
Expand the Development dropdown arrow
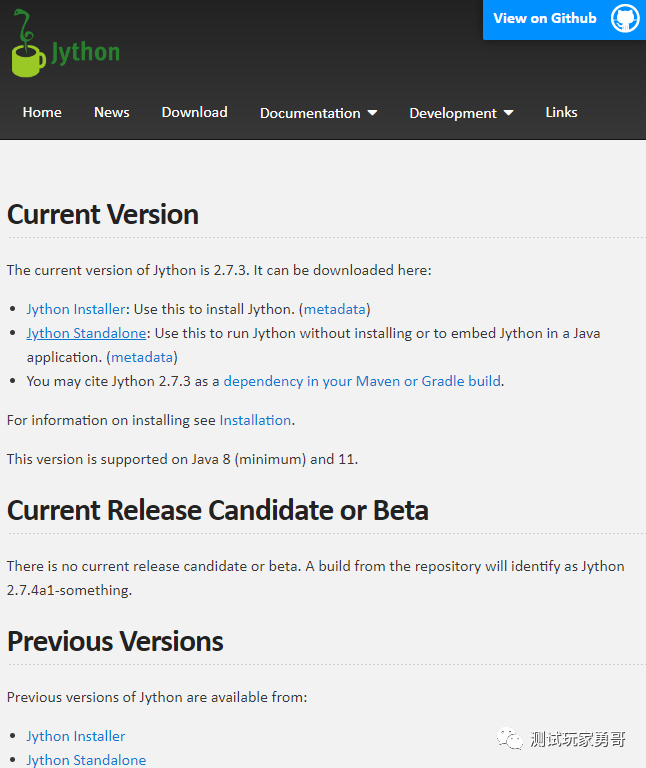tap(508, 113)
